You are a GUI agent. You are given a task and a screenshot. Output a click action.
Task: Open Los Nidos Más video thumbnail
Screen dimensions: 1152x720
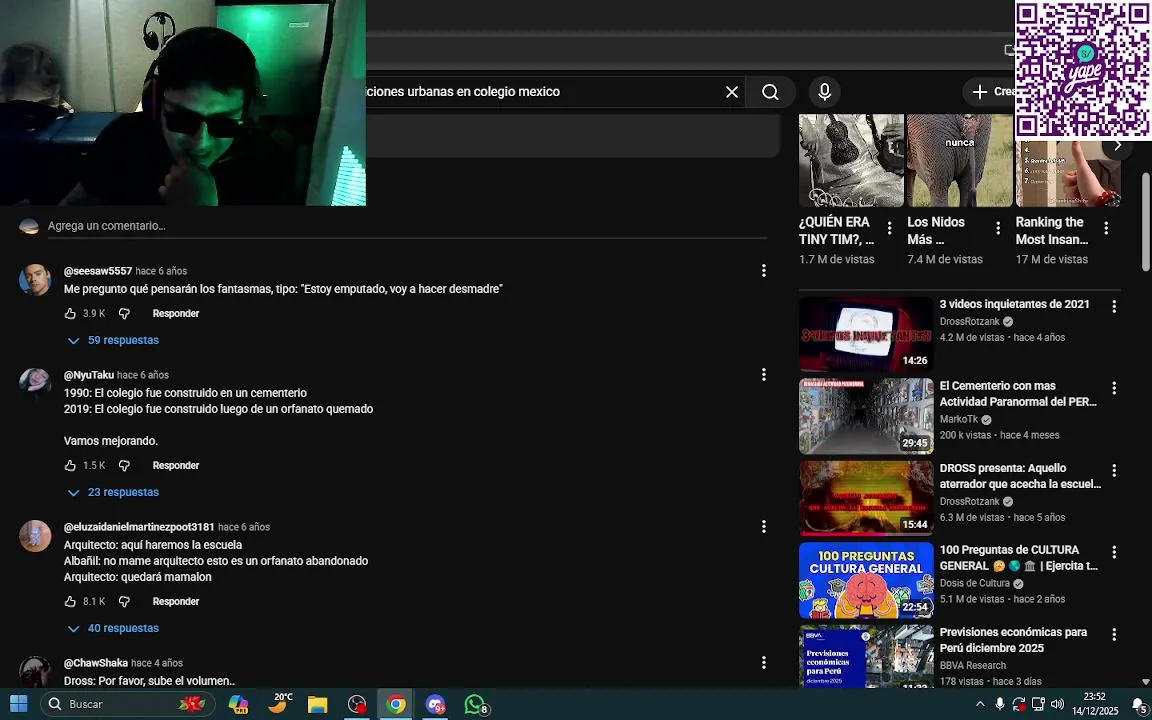pyautogui.click(x=960, y=160)
